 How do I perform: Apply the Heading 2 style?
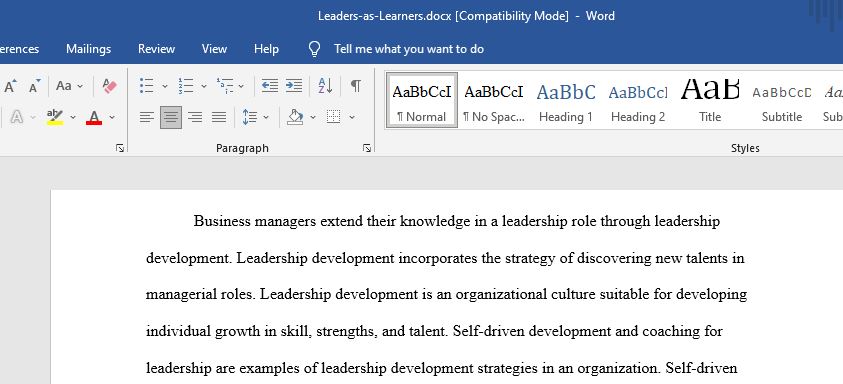(x=638, y=101)
